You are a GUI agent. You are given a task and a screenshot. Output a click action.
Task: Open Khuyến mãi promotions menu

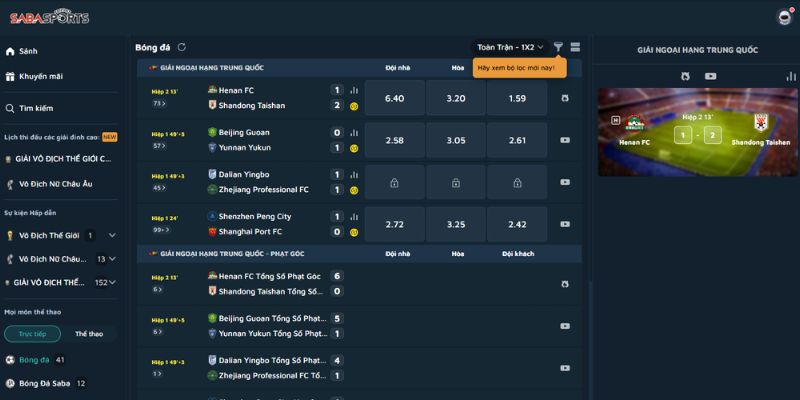pos(40,76)
